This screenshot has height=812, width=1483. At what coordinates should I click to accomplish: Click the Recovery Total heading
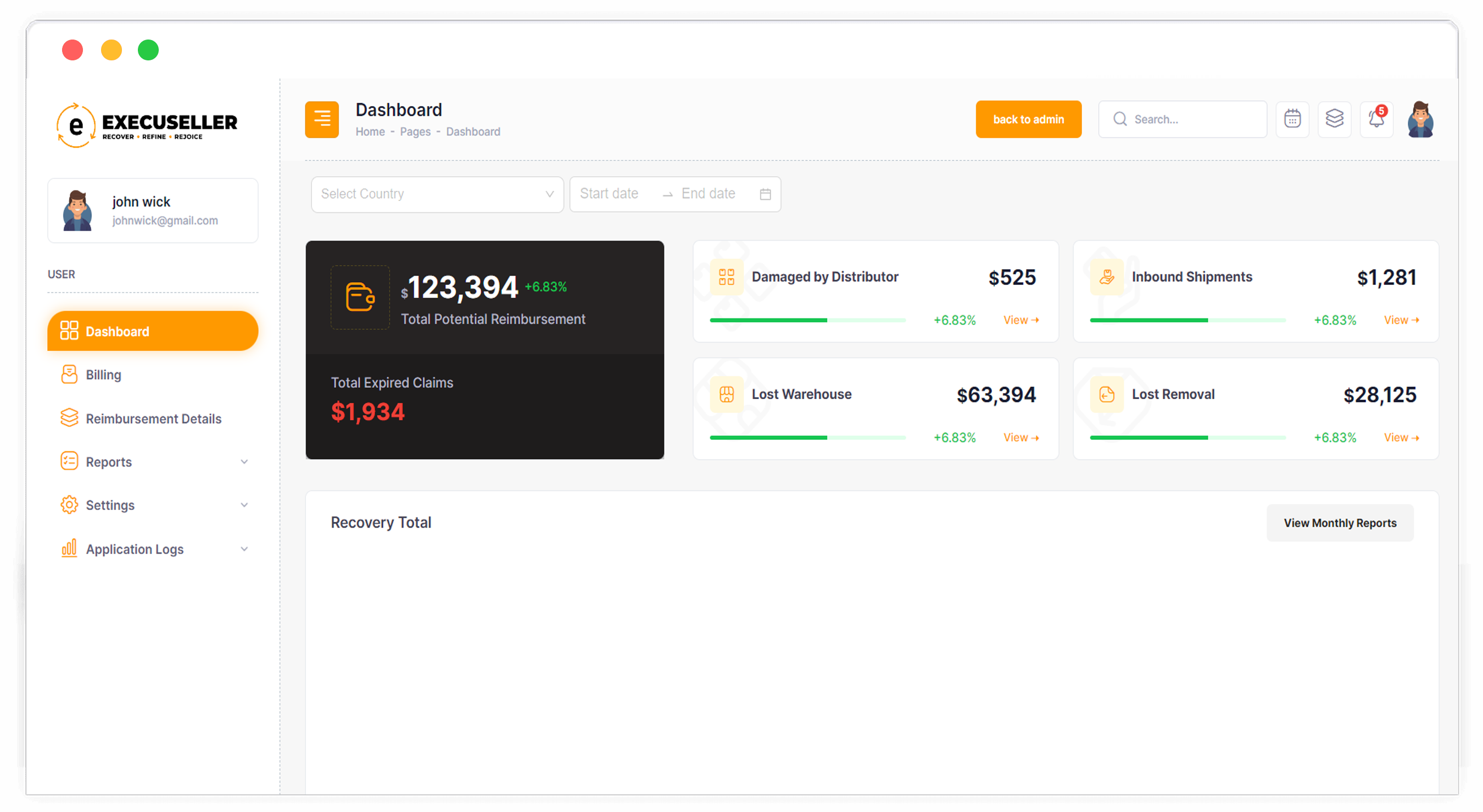point(381,523)
